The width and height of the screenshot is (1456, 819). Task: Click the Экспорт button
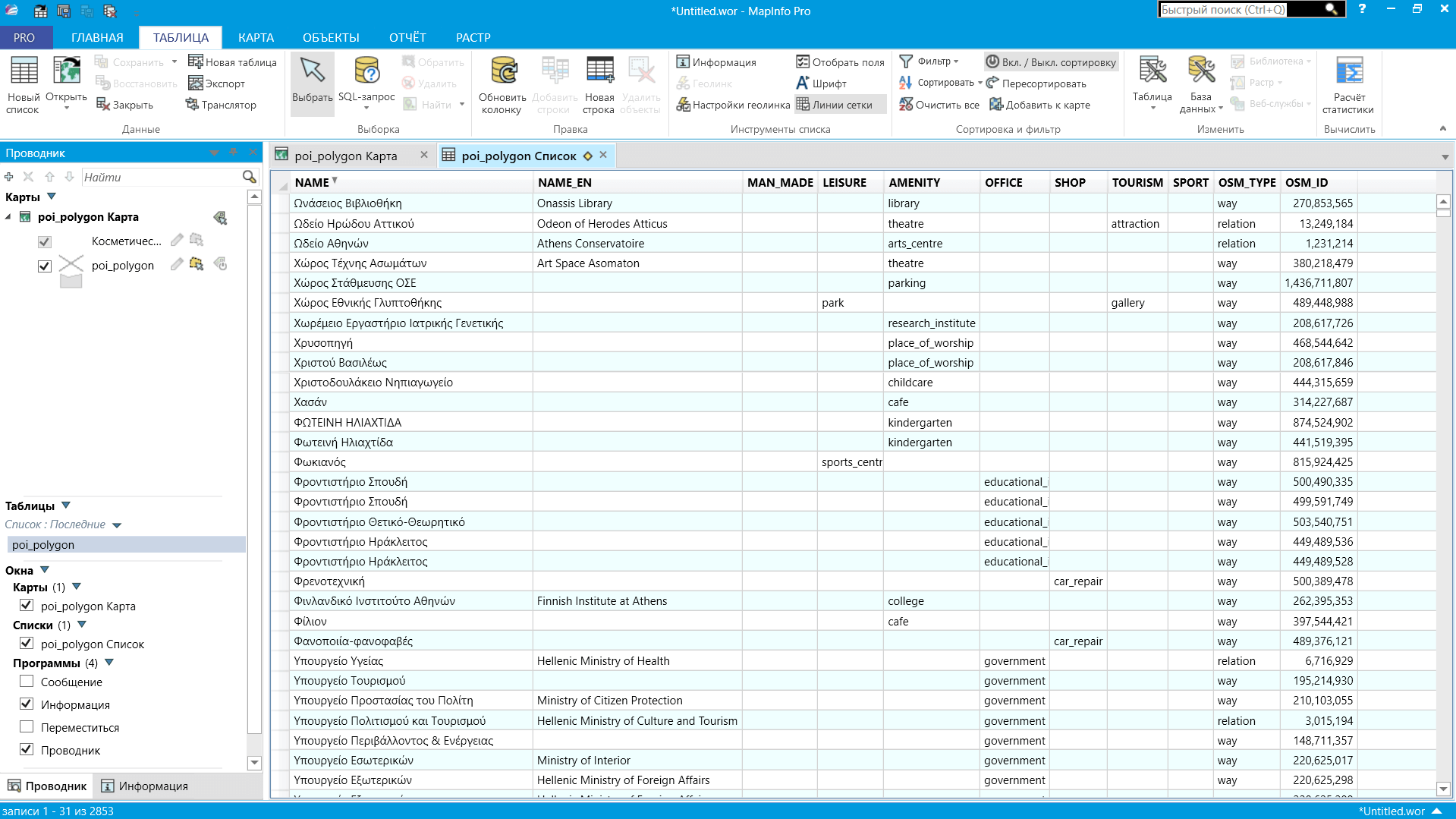[217, 83]
